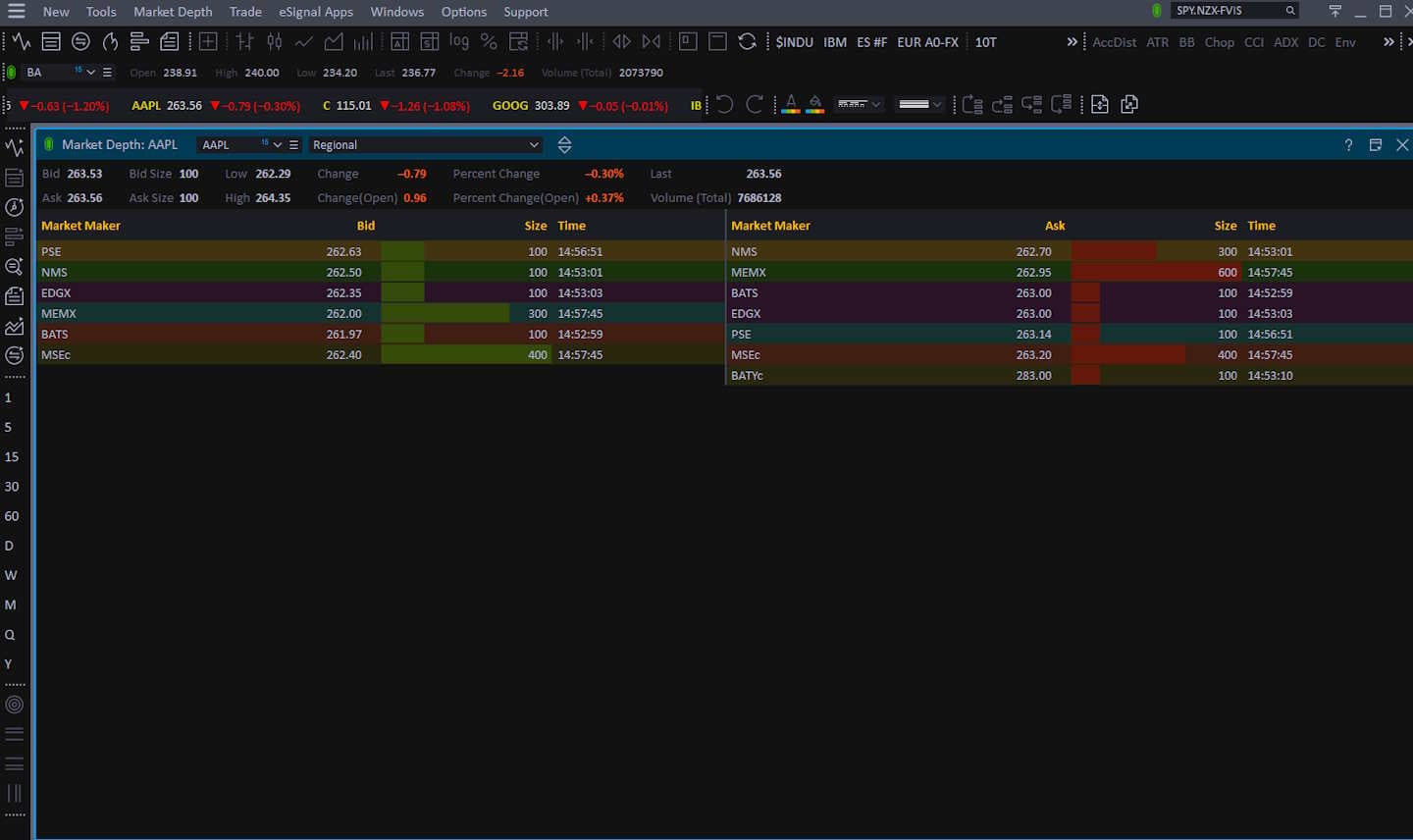The width and height of the screenshot is (1413, 840).
Task: Expand the studies overflow chevron after Env
Action: pos(1388,42)
